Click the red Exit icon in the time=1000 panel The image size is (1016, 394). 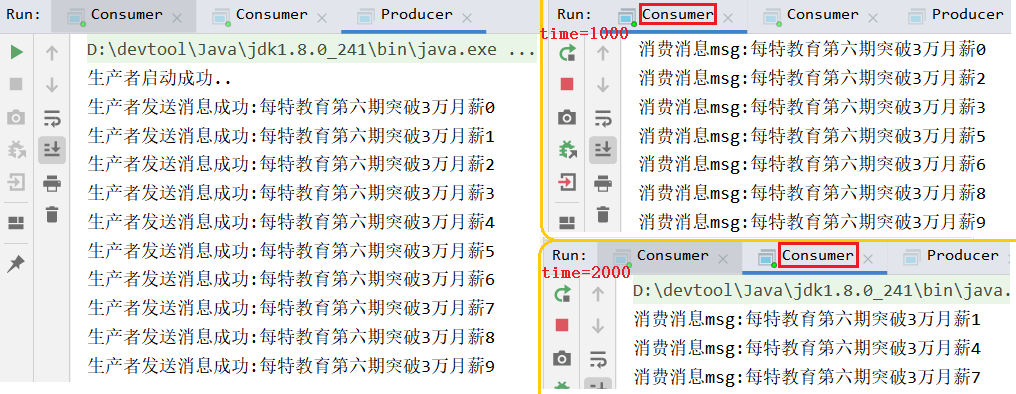coord(567,183)
